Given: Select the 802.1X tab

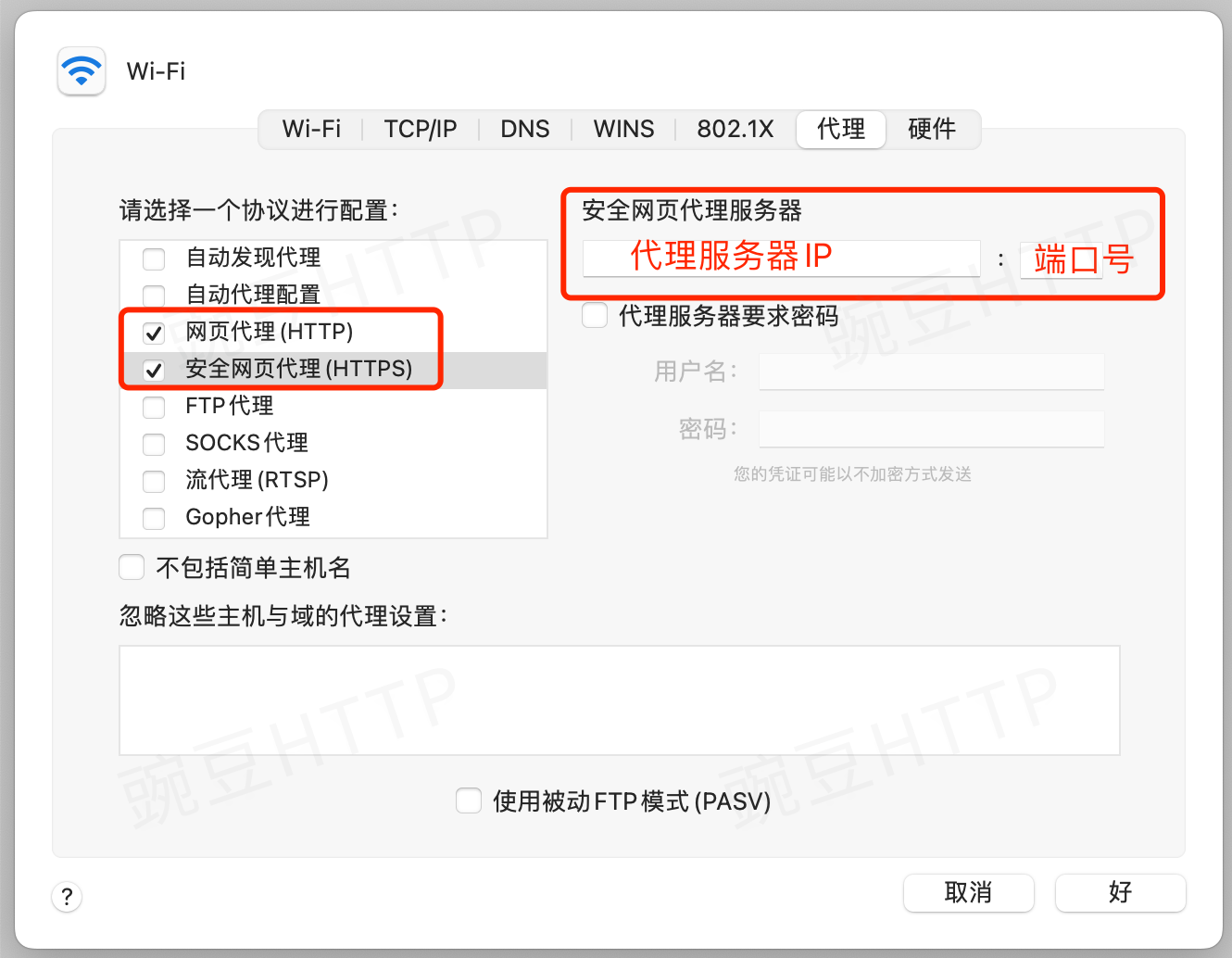Looking at the screenshot, I should [735, 129].
